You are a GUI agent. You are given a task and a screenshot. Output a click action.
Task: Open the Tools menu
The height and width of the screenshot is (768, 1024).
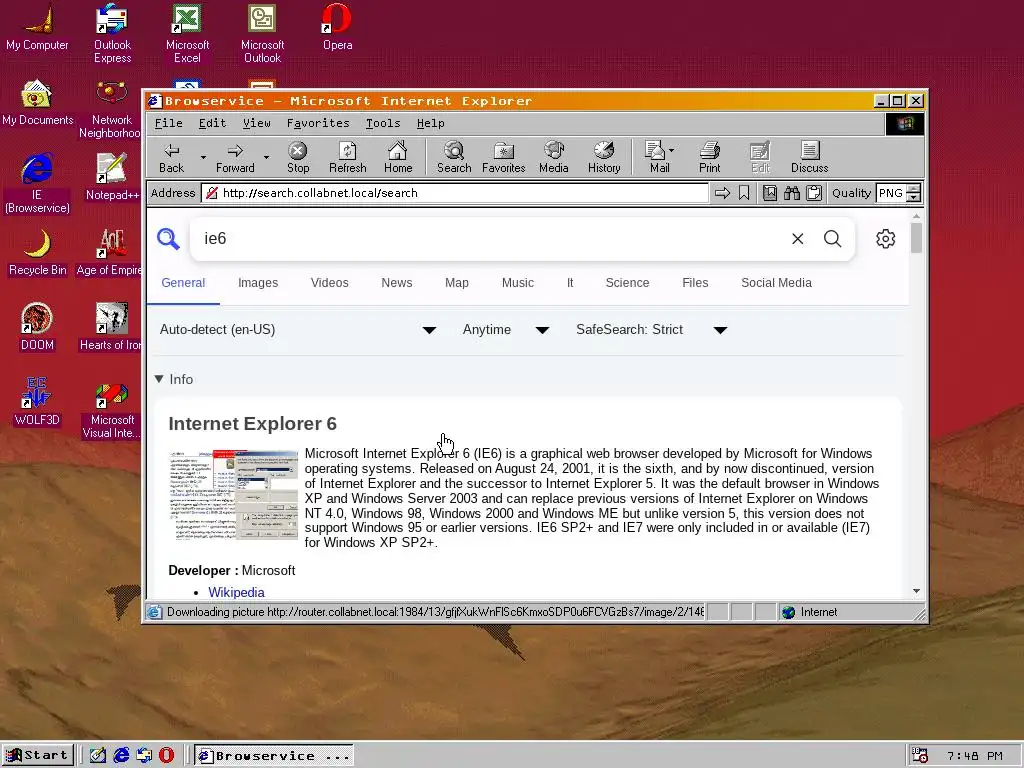tap(383, 123)
